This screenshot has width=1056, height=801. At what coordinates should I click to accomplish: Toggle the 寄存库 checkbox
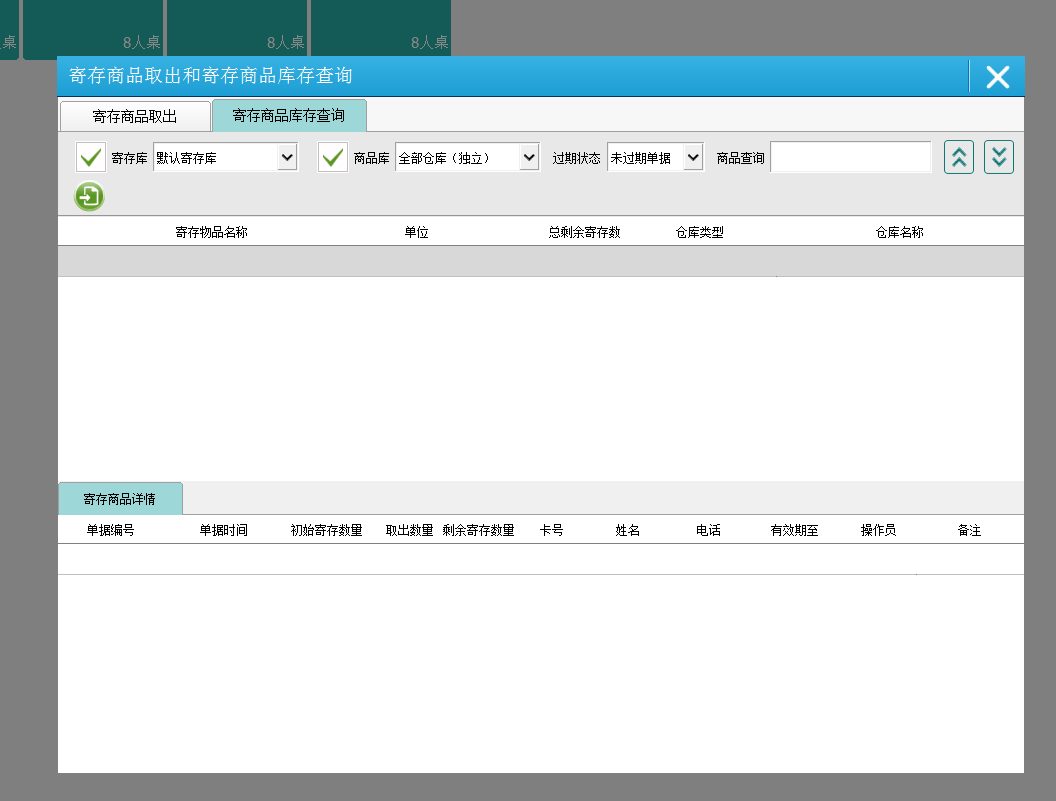click(91, 158)
